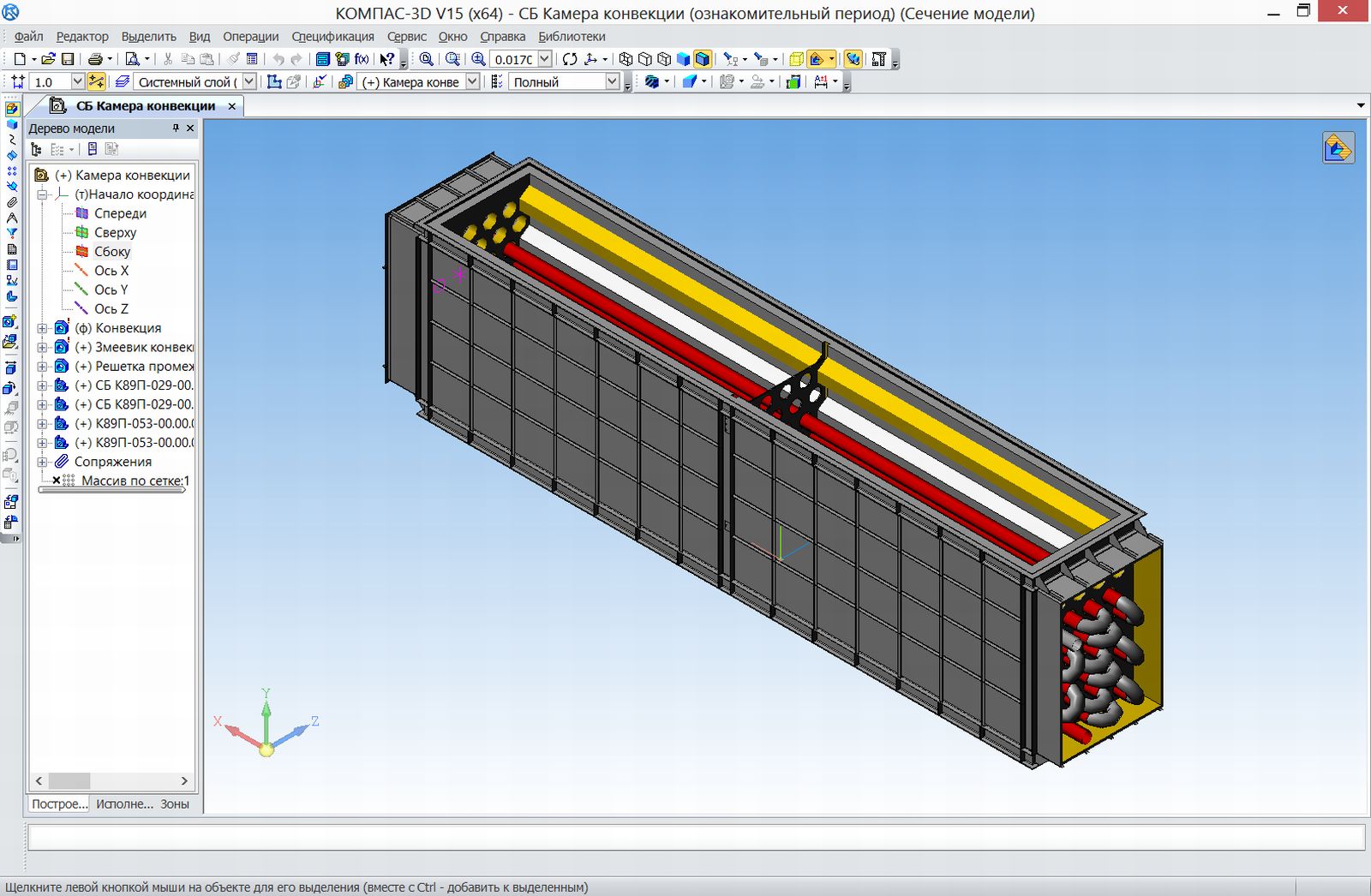Collapse the Начало координат tree node
1371x896 pixels.
tap(42, 194)
